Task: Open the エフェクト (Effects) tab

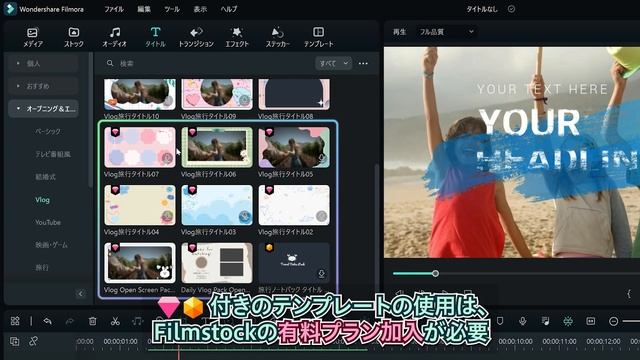Action: point(237,37)
